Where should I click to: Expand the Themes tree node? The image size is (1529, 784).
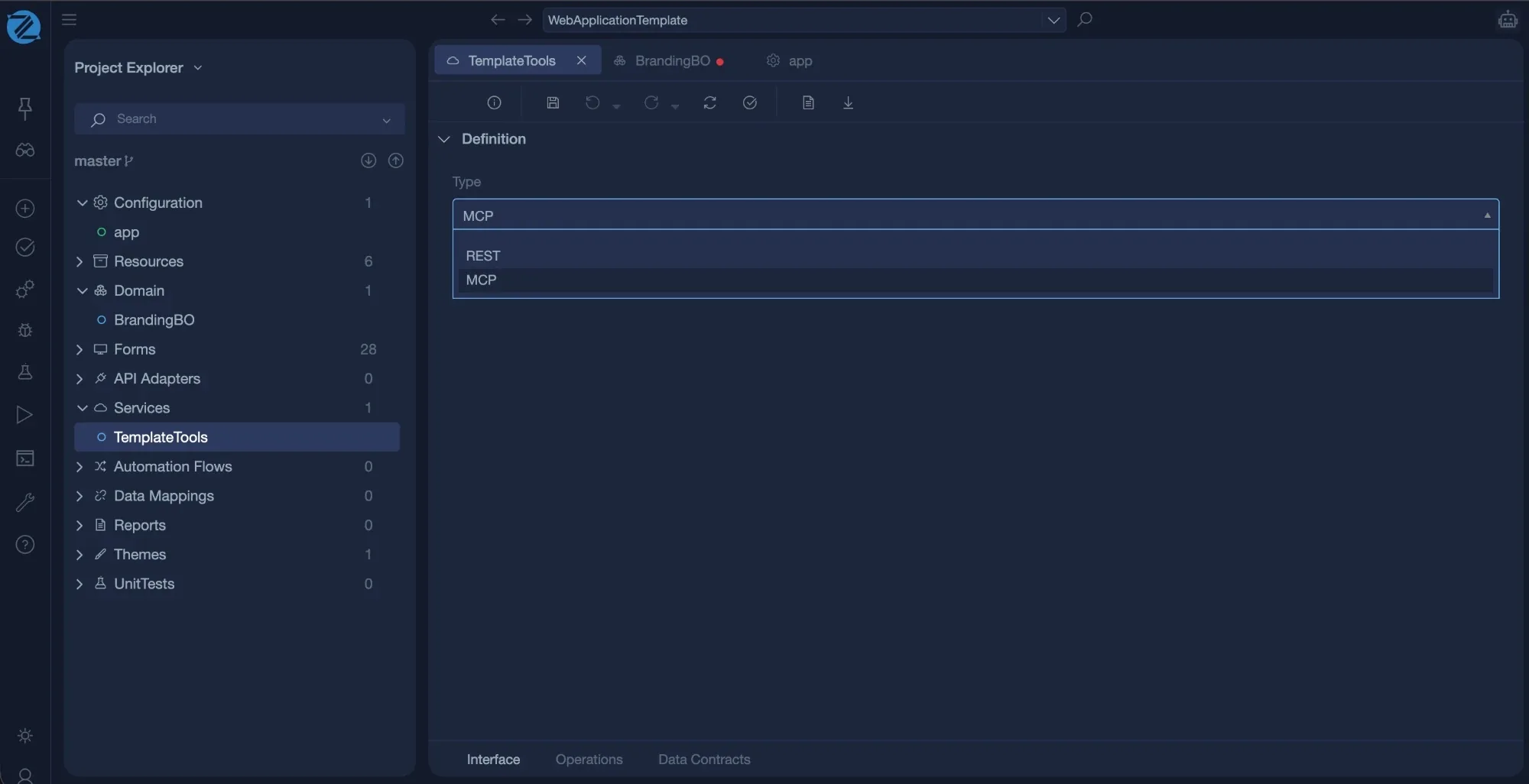click(80, 555)
